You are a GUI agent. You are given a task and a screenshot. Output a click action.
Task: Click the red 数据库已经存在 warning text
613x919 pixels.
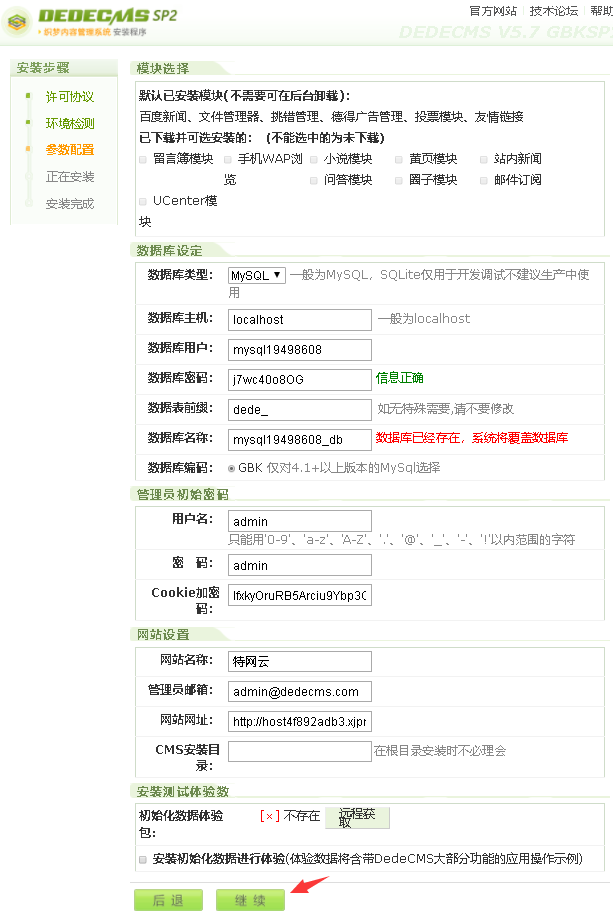[x=472, y=438]
